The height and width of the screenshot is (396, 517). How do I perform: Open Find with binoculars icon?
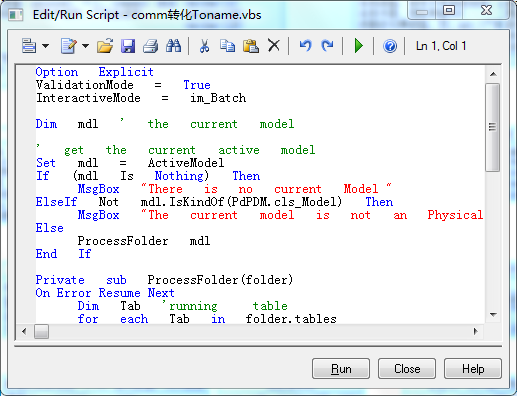(174, 46)
